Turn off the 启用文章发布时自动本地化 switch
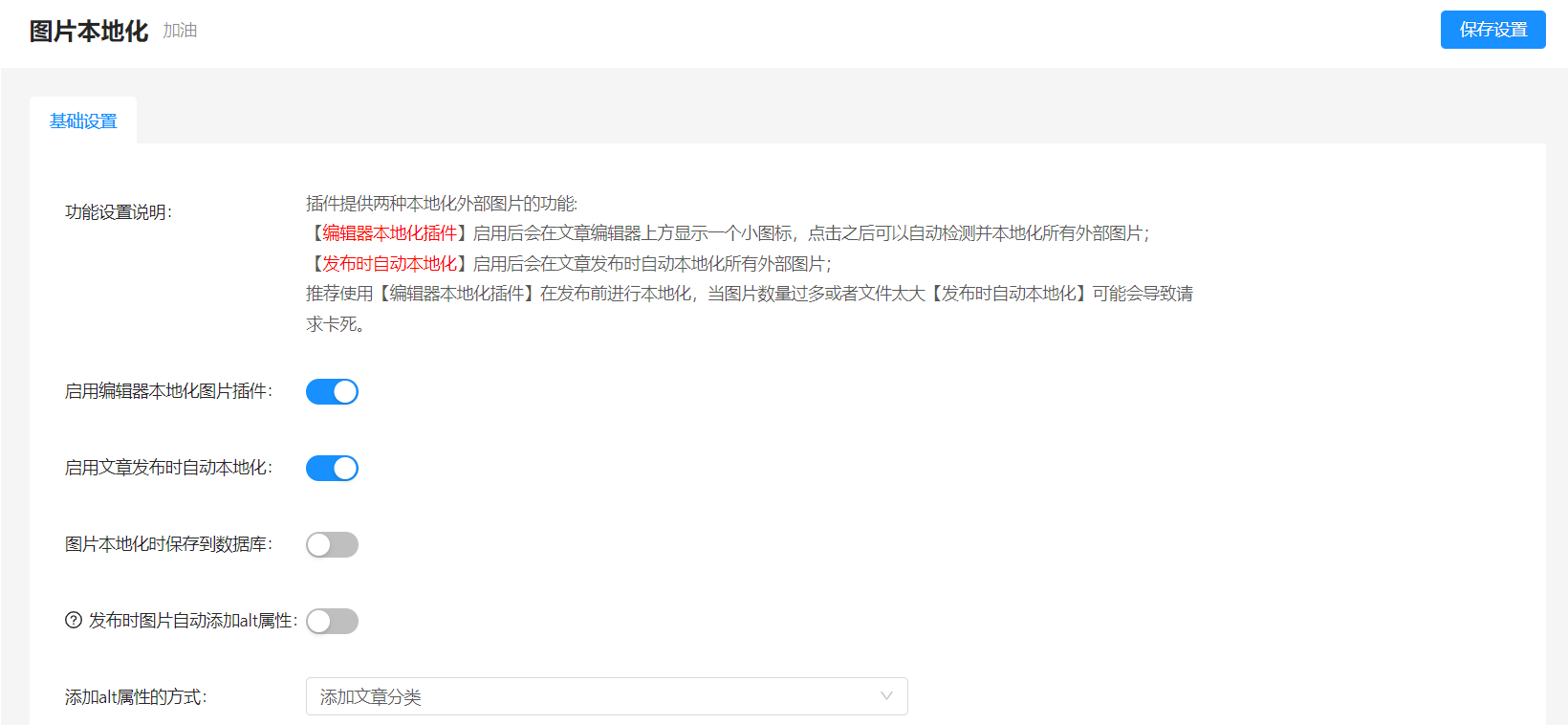The image size is (1568, 725). point(332,469)
